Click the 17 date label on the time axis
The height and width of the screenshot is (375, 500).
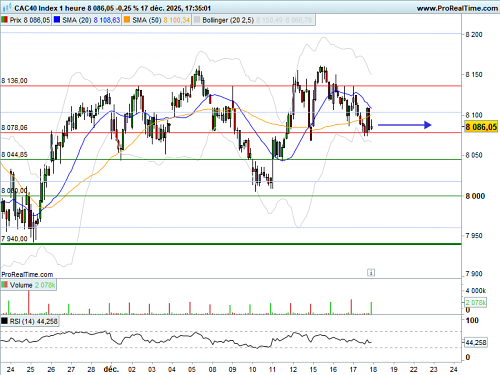coord(353,369)
